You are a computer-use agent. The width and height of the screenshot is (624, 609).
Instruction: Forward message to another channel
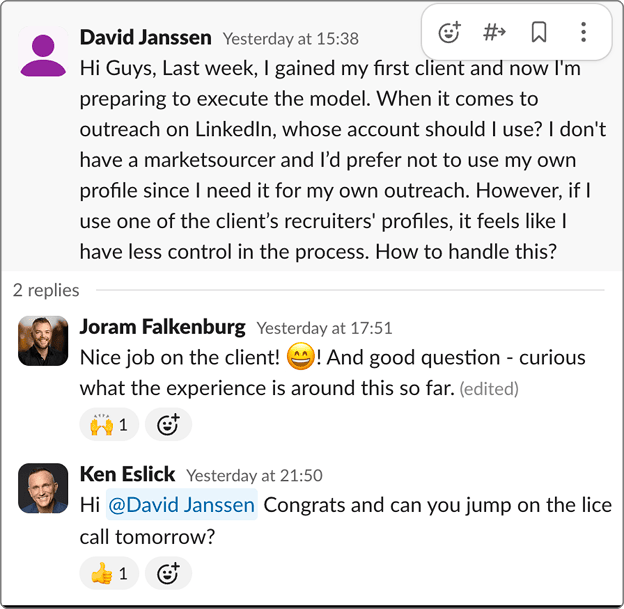coord(494,32)
